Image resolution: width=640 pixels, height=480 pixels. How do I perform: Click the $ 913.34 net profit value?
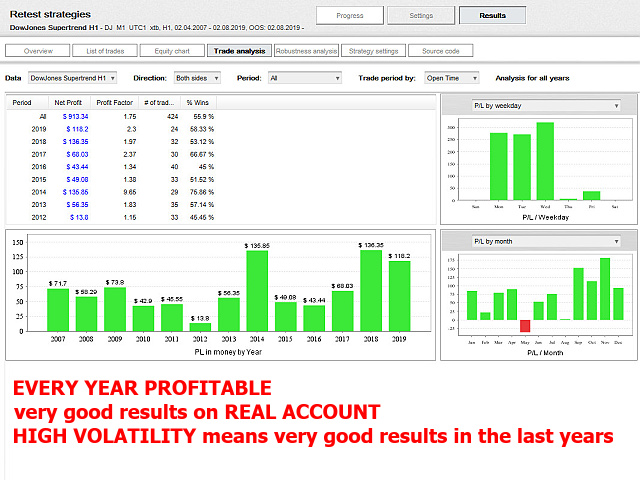[x=76, y=116]
